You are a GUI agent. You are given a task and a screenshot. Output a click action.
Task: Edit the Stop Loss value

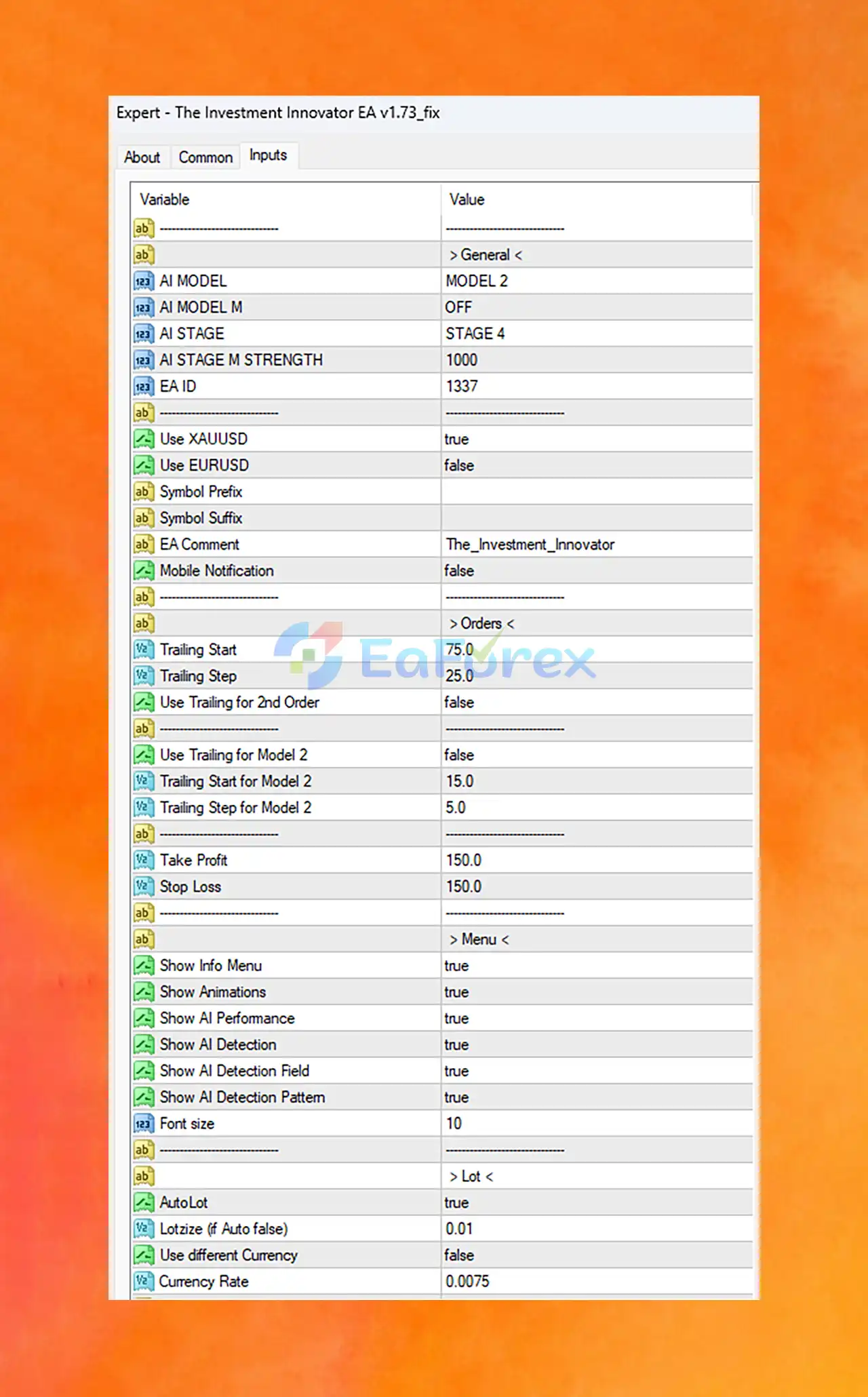click(x=597, y=887)
